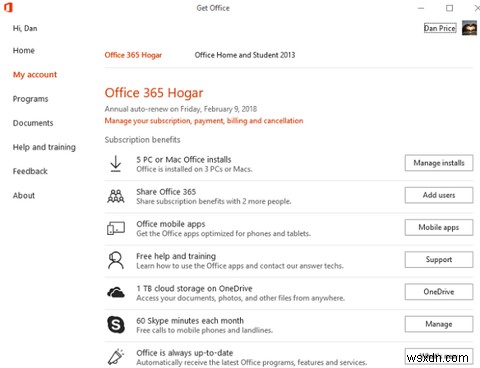Click the Dan Price account name

point(440,28)
